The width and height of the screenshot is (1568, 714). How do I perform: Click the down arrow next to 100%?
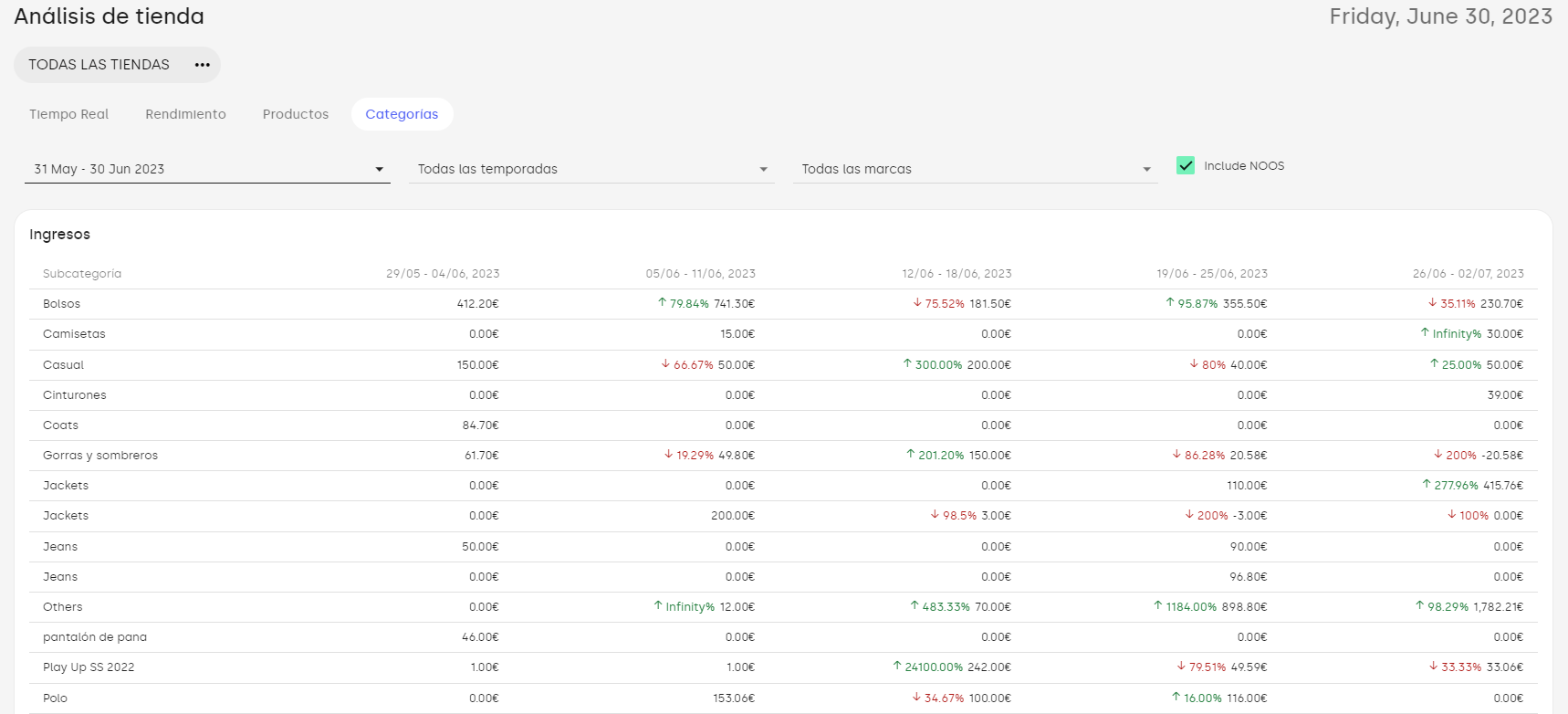[x=1451, y=514]
